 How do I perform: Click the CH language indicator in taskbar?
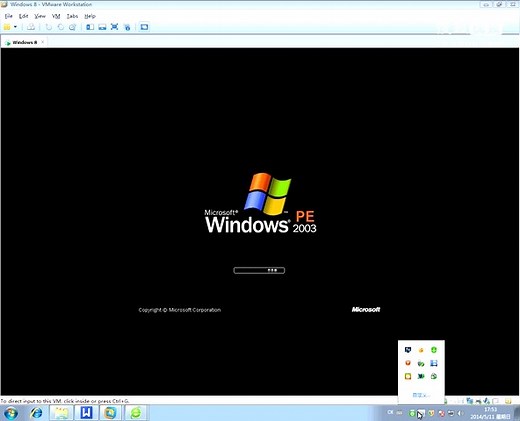[x=390, y=413]
